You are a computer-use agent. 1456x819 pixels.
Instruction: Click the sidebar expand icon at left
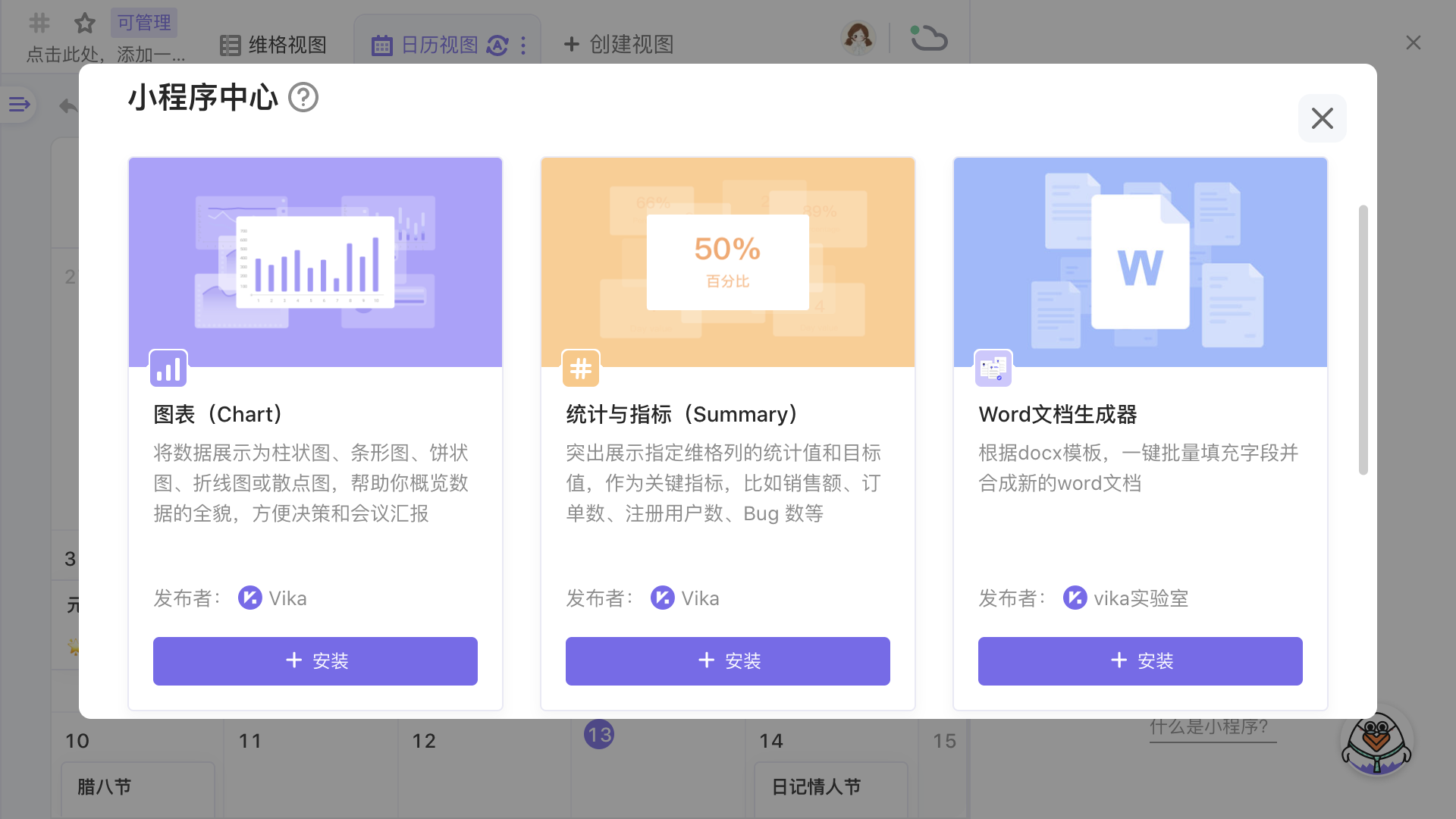pos(19,105)
